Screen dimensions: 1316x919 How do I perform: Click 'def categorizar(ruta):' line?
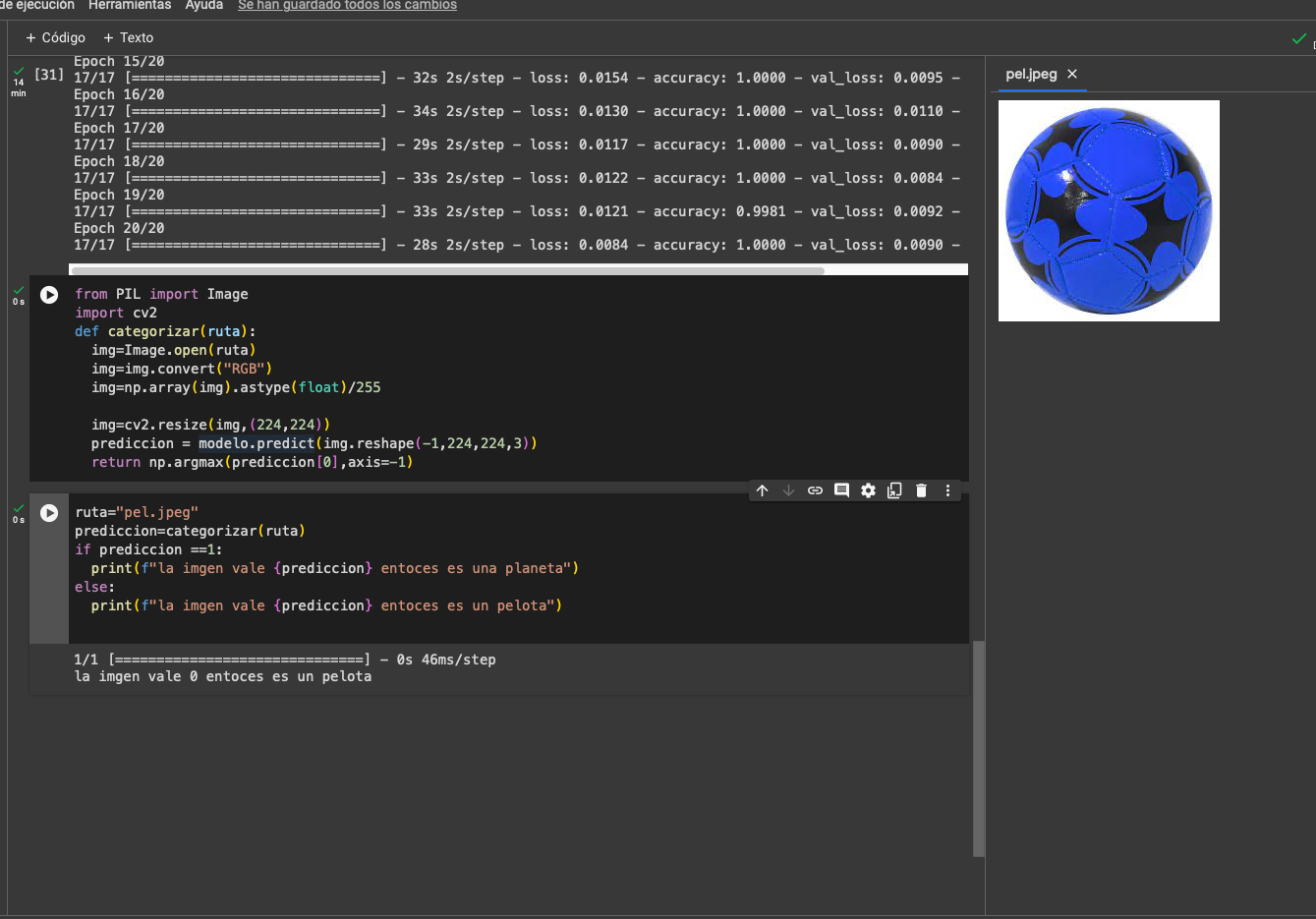click(x=165, y=331)
